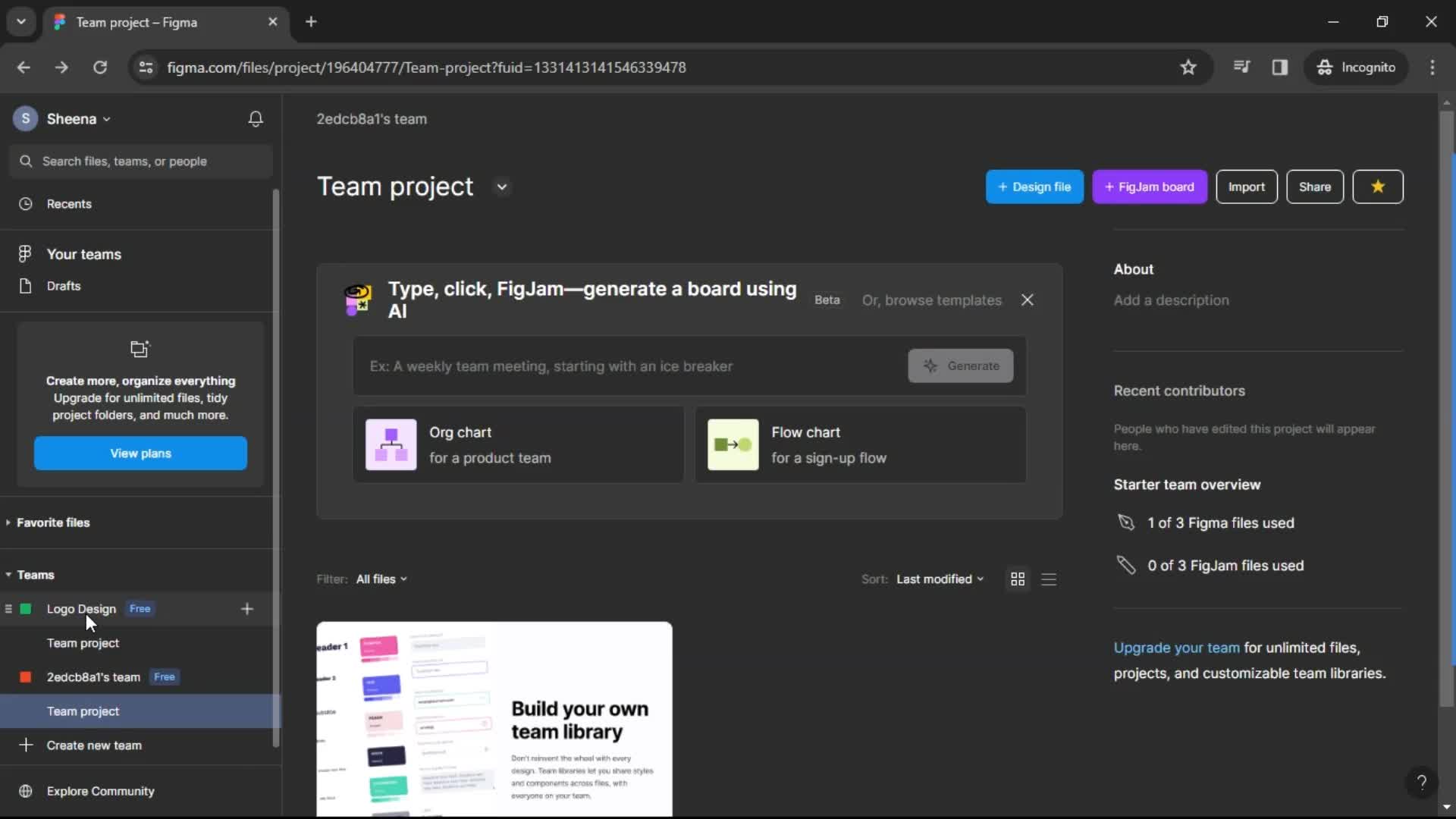1456x819 pixels.
Task: Close the FigJam AI banner
Action: 1027,299
